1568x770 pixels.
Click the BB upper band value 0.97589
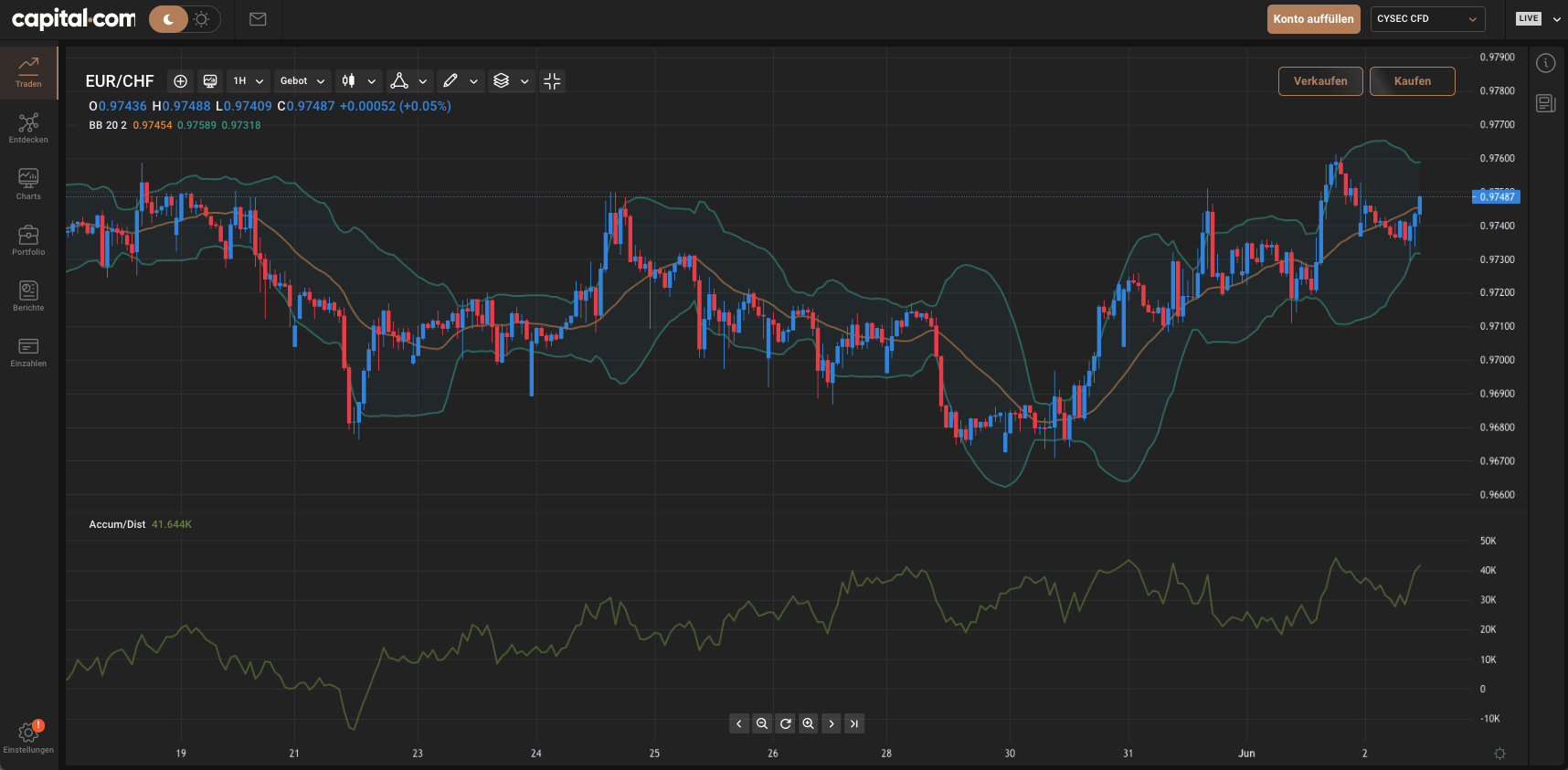[x=196, y=125]
